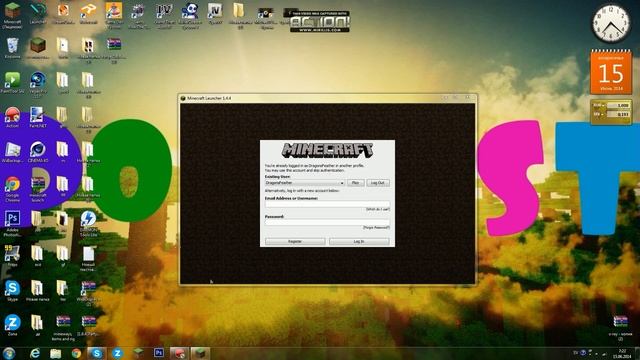
Task: Click the calendar gadget showing 15
Action: click(x=611, y=72)
